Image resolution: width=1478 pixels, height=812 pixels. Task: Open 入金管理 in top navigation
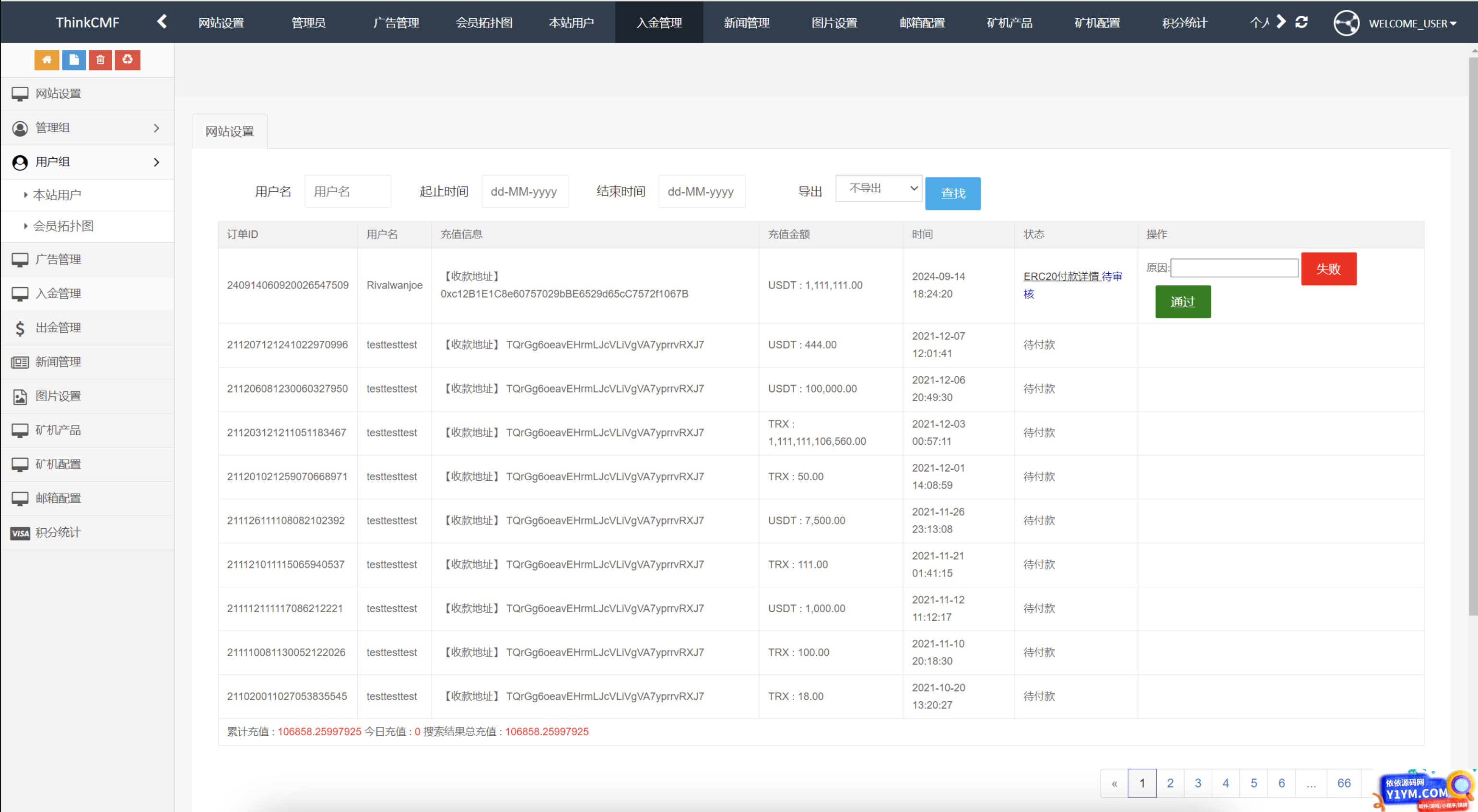click(x=659, y=23)
